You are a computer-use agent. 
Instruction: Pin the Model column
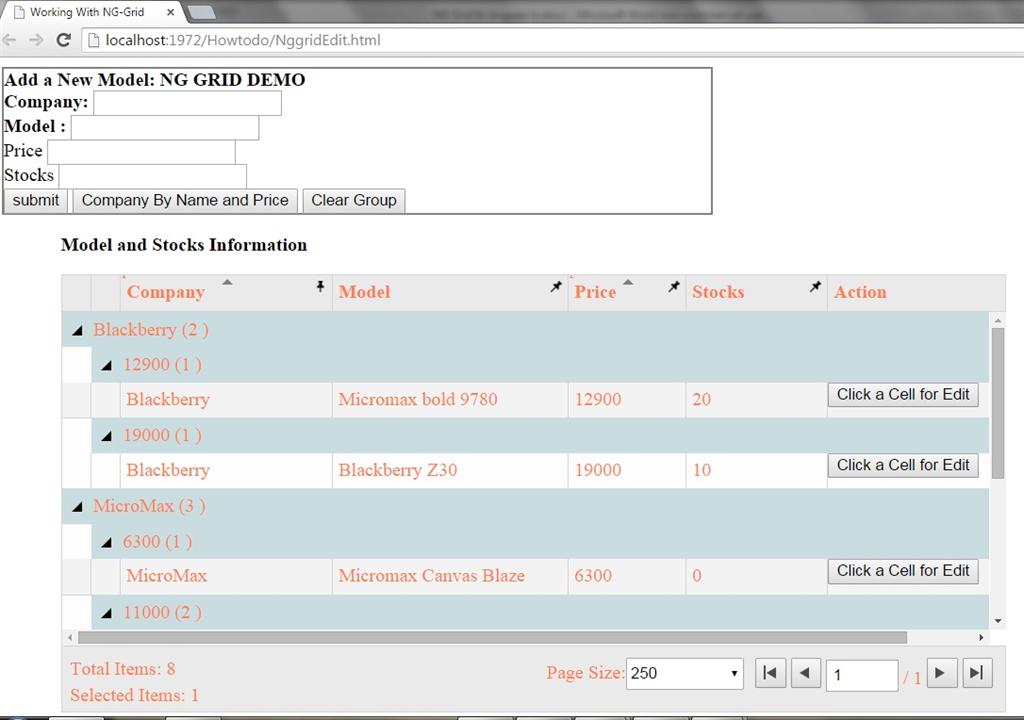(x=556, y=286)
